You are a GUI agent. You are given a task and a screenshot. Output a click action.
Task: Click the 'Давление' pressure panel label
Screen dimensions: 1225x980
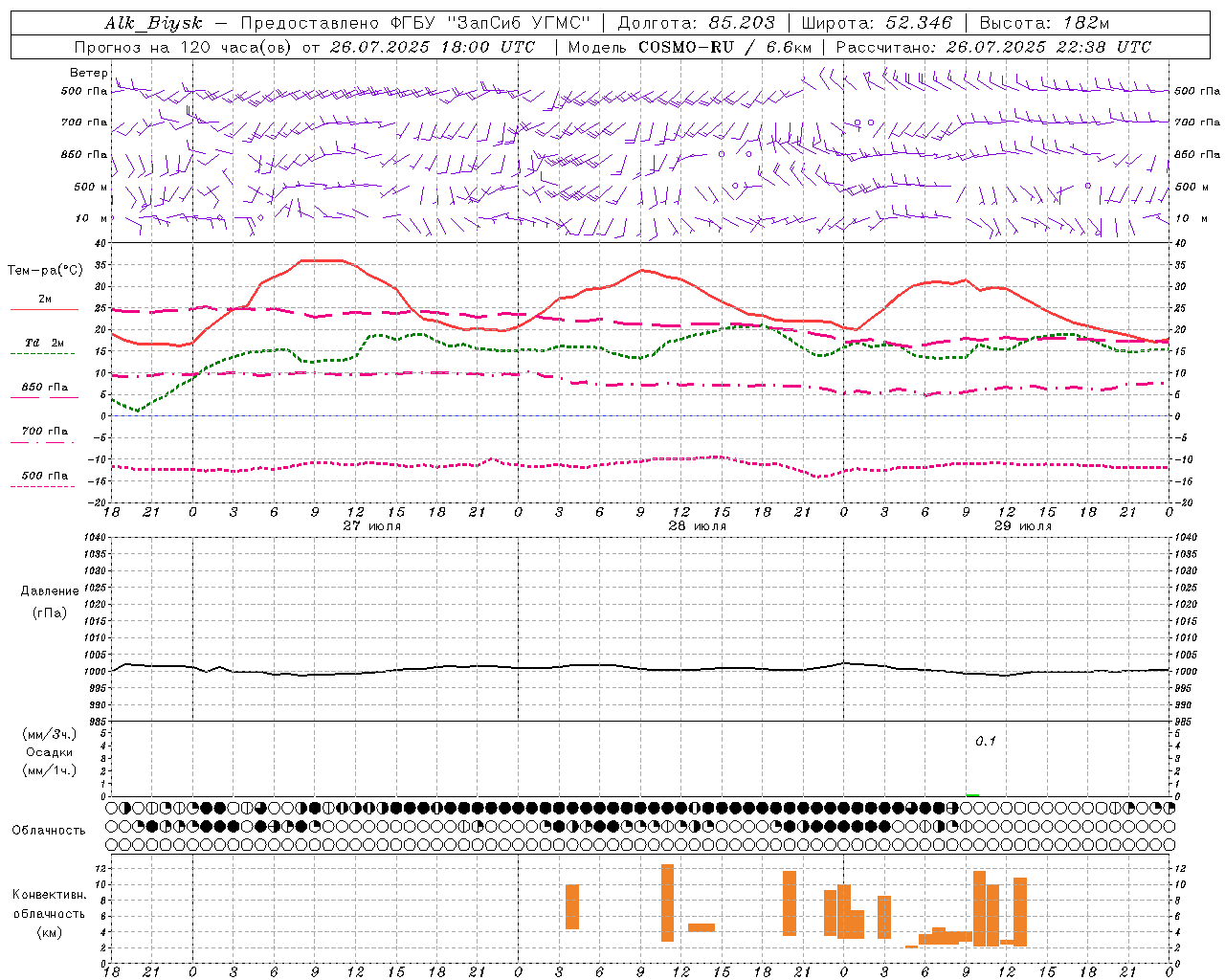tap(50, 591)
